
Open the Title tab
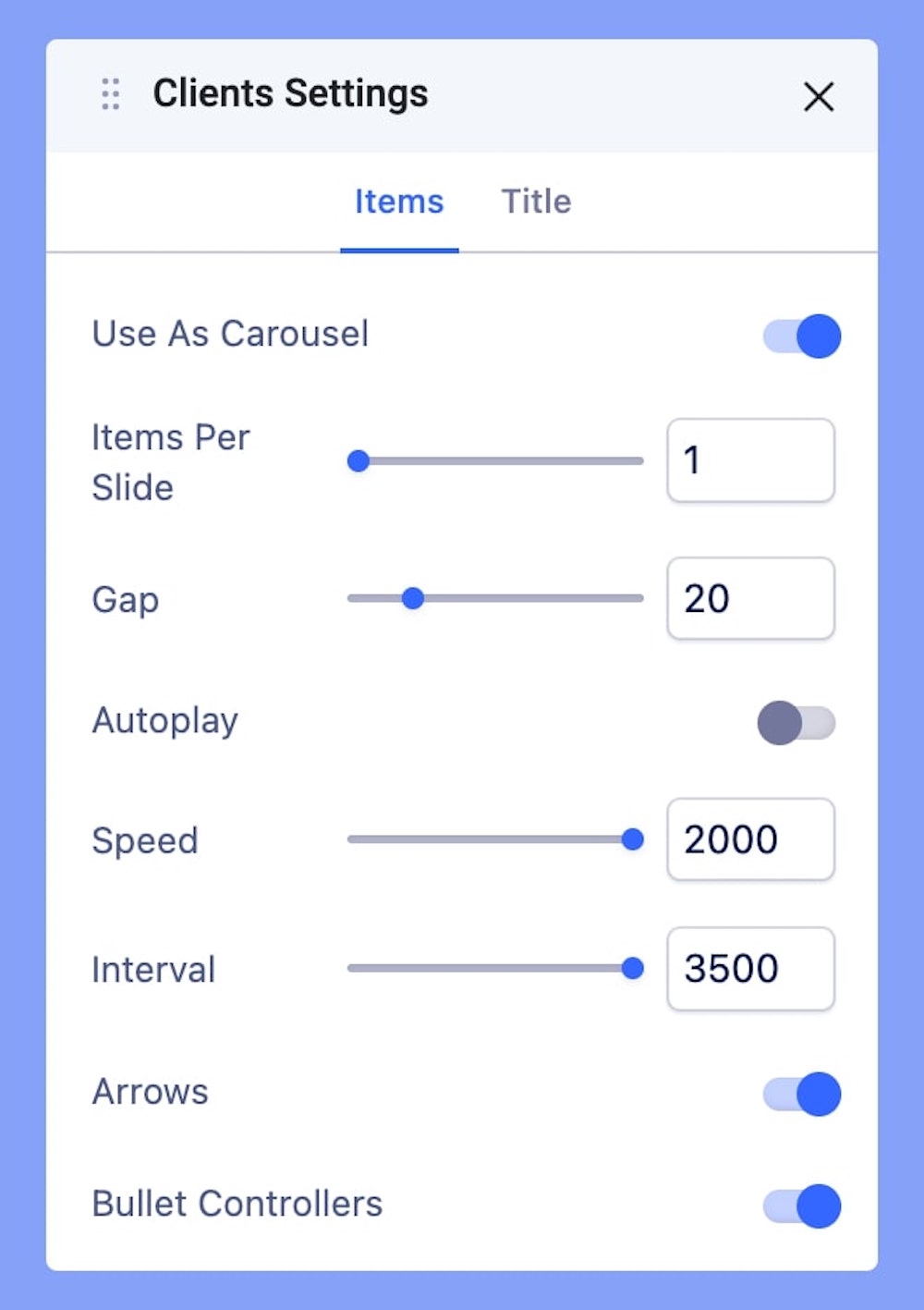tap(536, 202)
